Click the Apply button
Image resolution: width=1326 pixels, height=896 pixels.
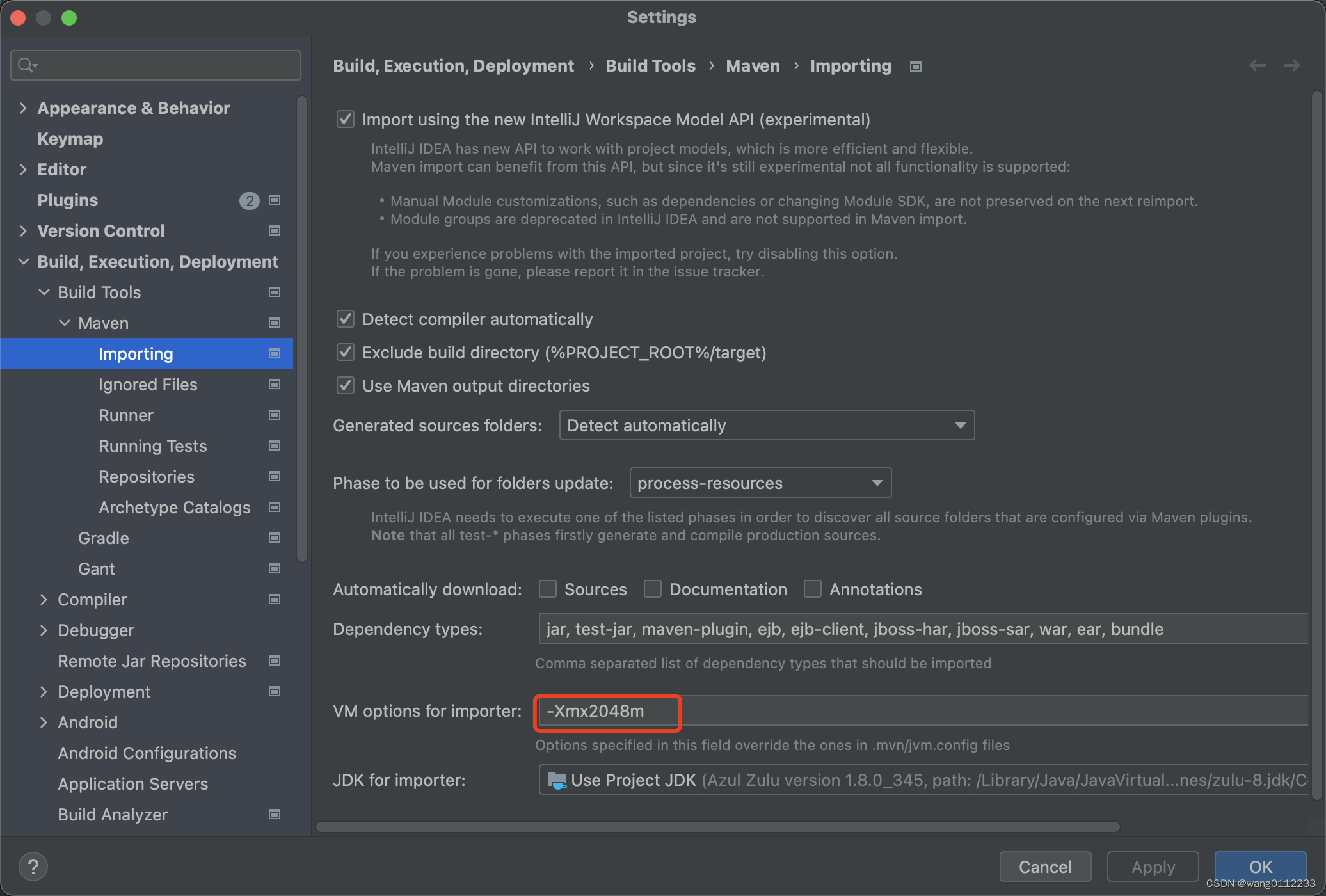tap(1152, 867)
